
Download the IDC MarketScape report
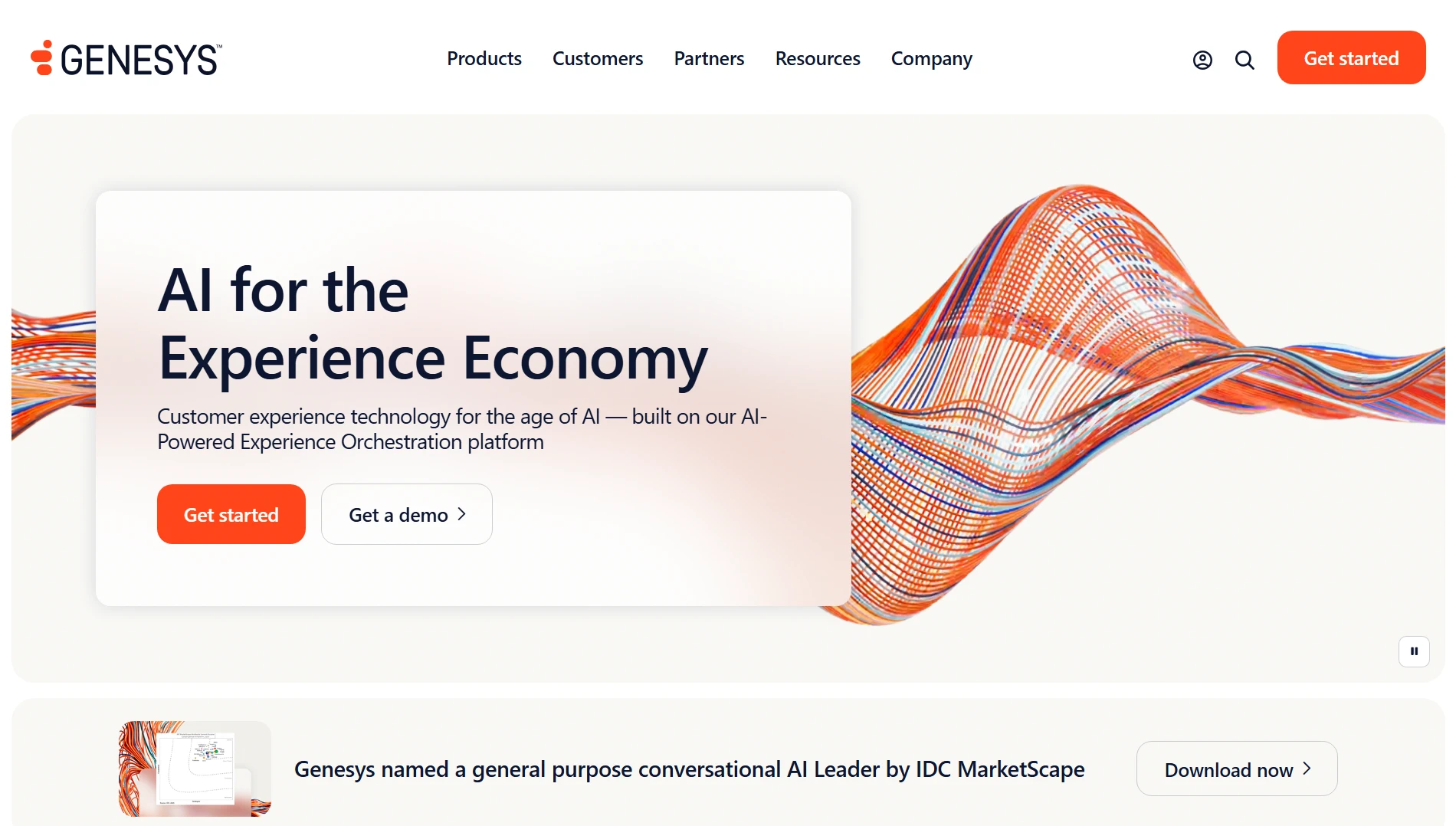(1236, 769)
